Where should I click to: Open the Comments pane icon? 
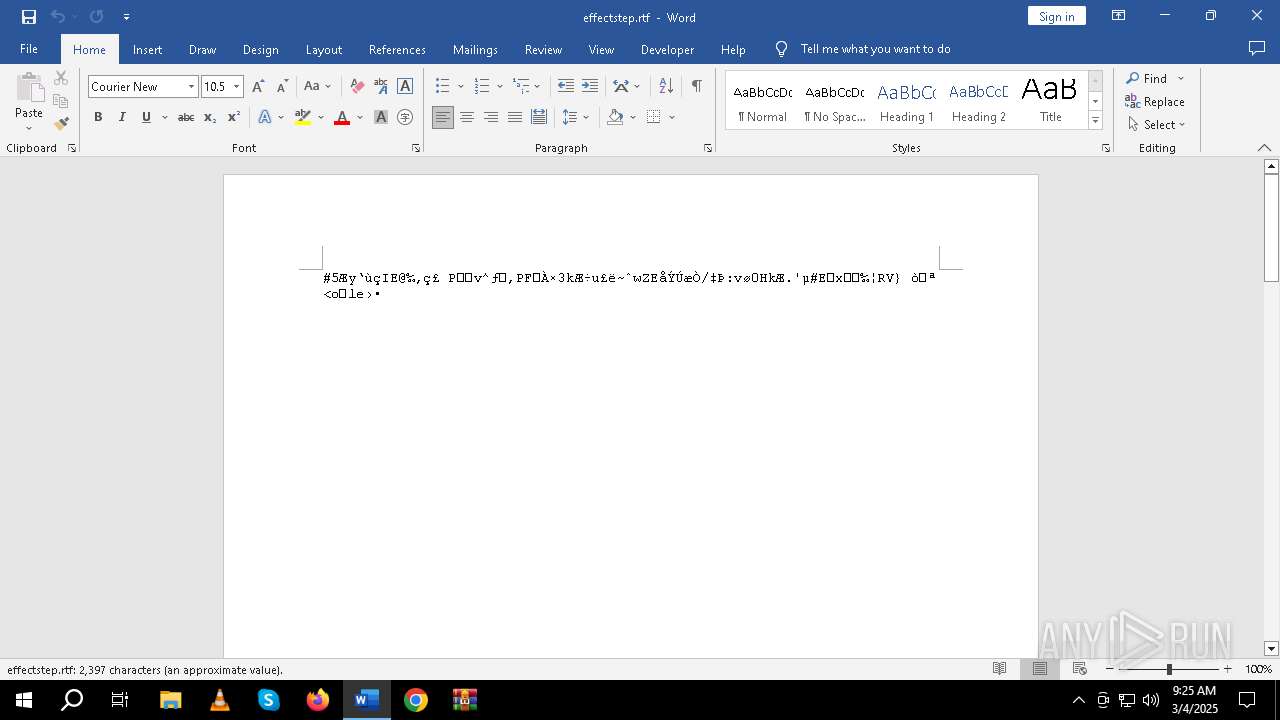(x=1257, y=49)
